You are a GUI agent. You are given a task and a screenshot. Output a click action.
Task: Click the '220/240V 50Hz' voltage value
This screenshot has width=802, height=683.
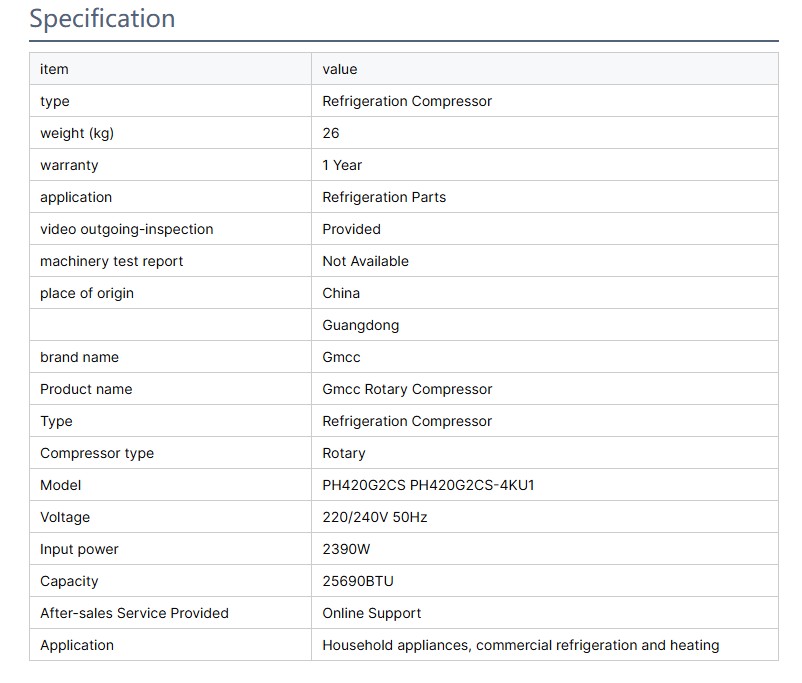point(374,517)
